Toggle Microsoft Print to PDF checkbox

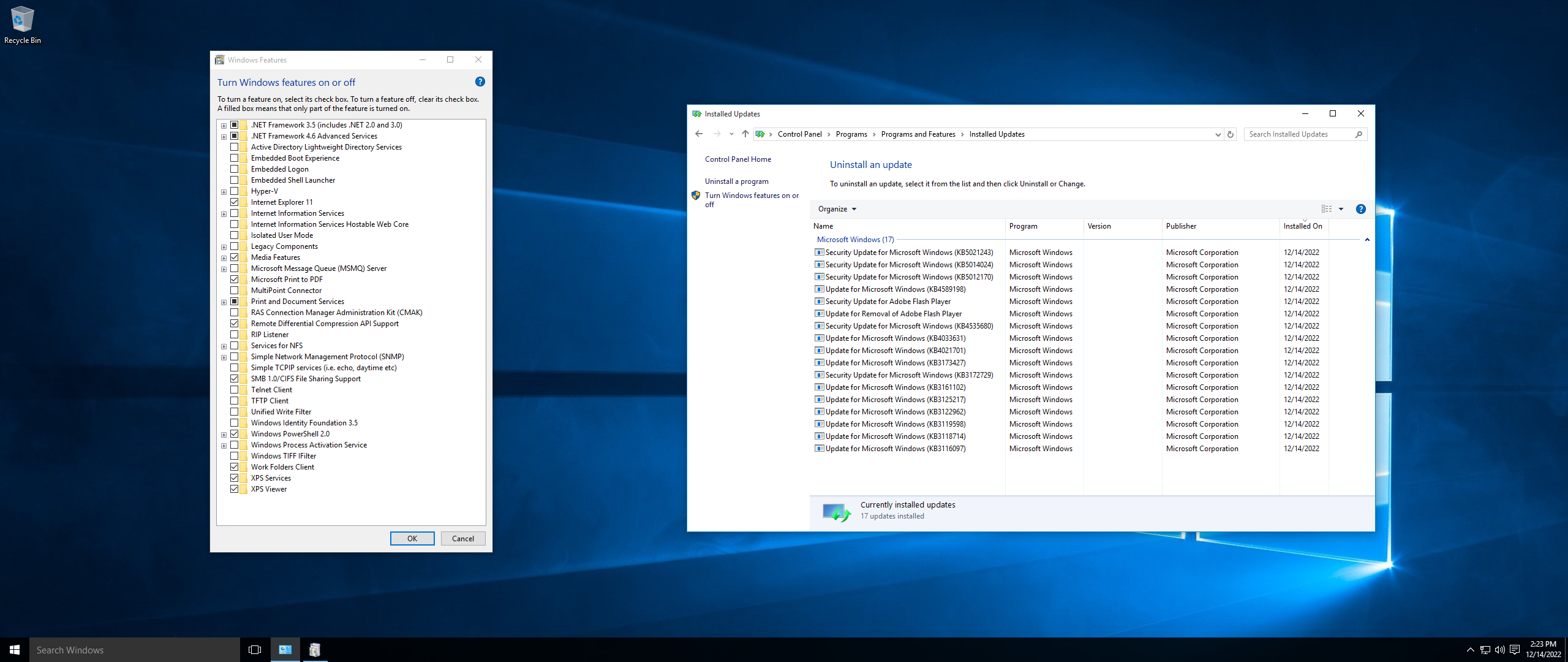[235, 280]
